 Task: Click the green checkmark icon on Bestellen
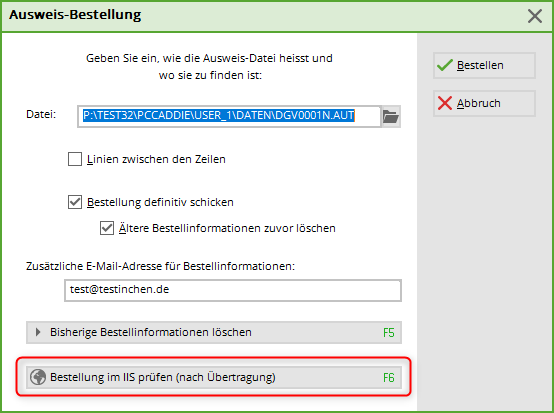tap(444, 65)
